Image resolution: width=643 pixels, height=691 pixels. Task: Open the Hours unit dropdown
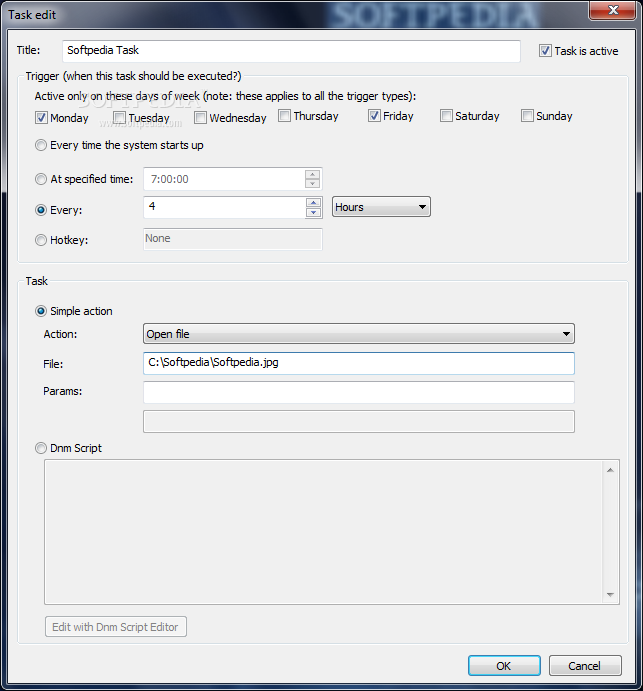click(x=381, y=207)
